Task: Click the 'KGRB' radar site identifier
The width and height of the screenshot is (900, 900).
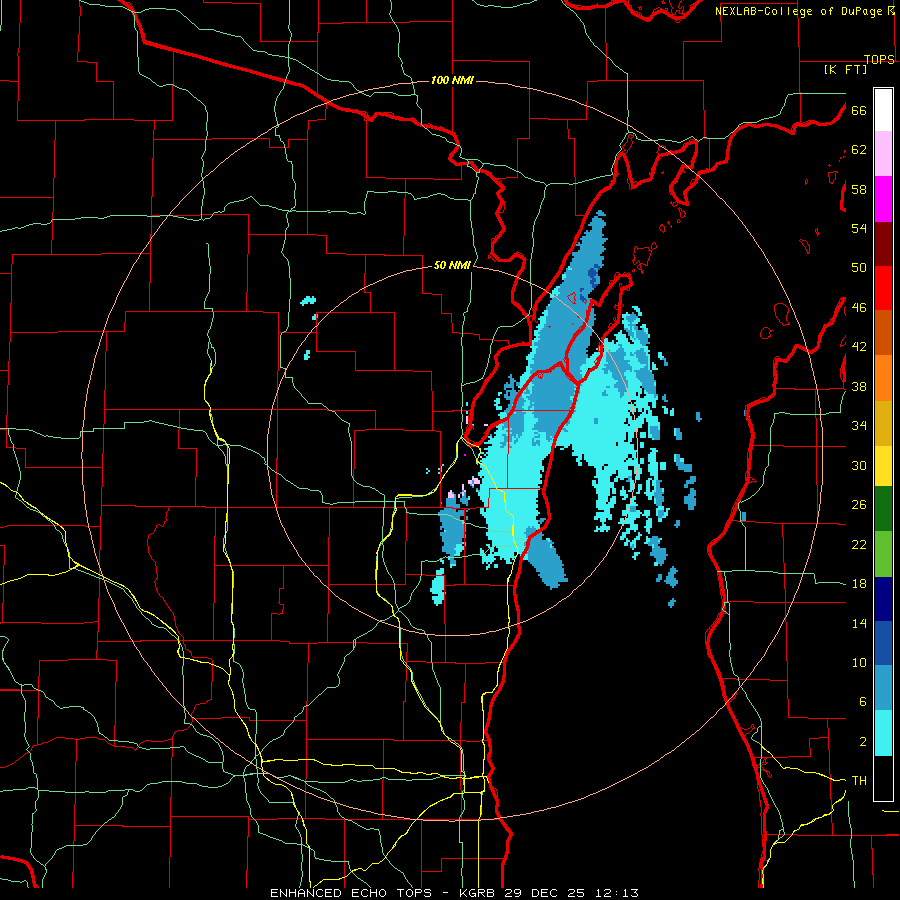Action: (478, 893)
